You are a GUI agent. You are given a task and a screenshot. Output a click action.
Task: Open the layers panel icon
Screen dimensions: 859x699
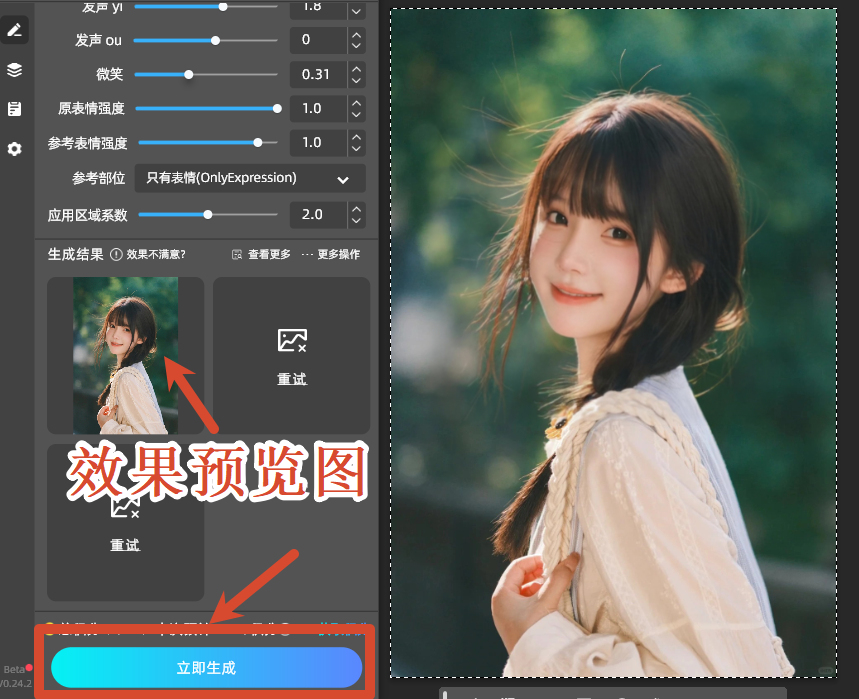click(14, 70)
